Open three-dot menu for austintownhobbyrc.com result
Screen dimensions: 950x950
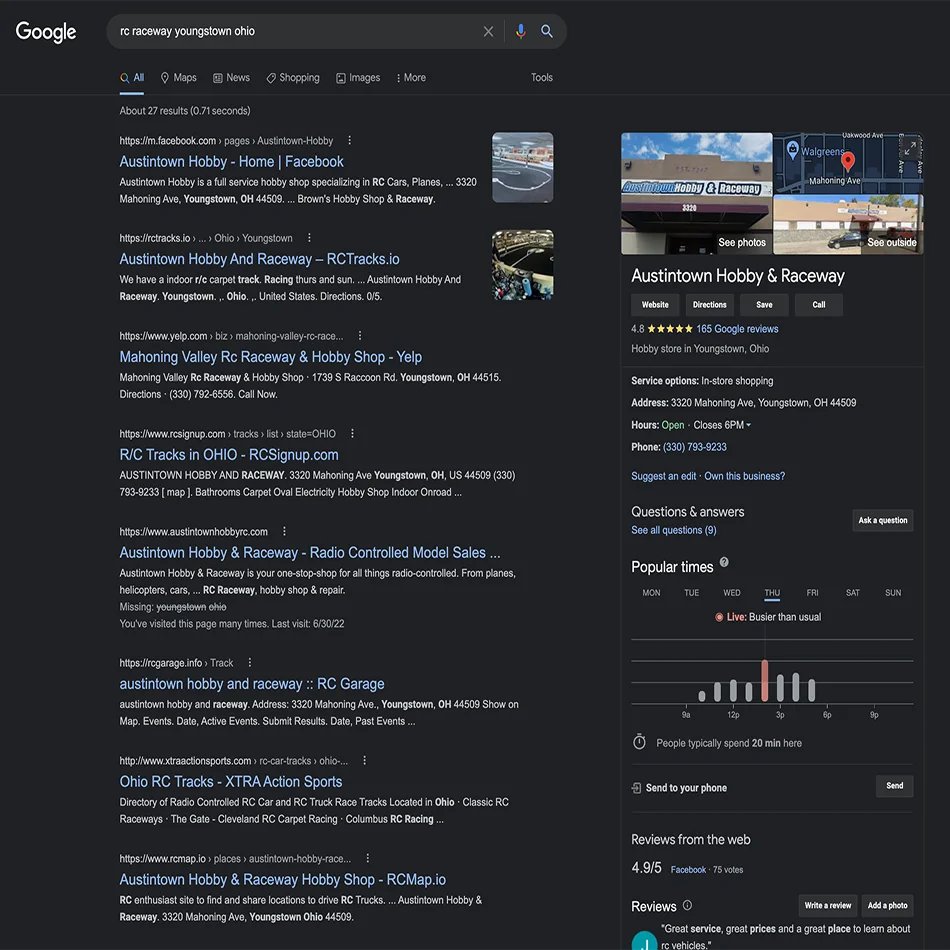click(x=284, y=531)
